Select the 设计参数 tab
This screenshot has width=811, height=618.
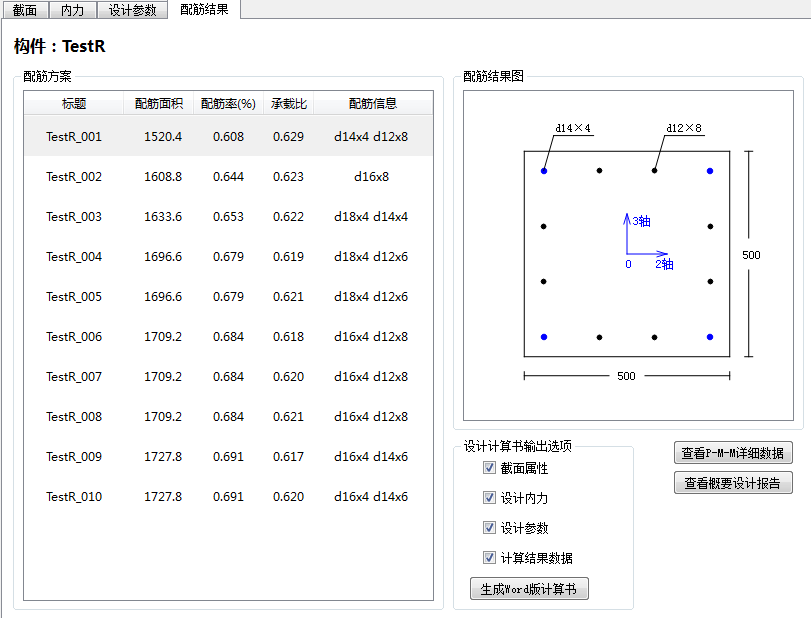click(133, 10)
